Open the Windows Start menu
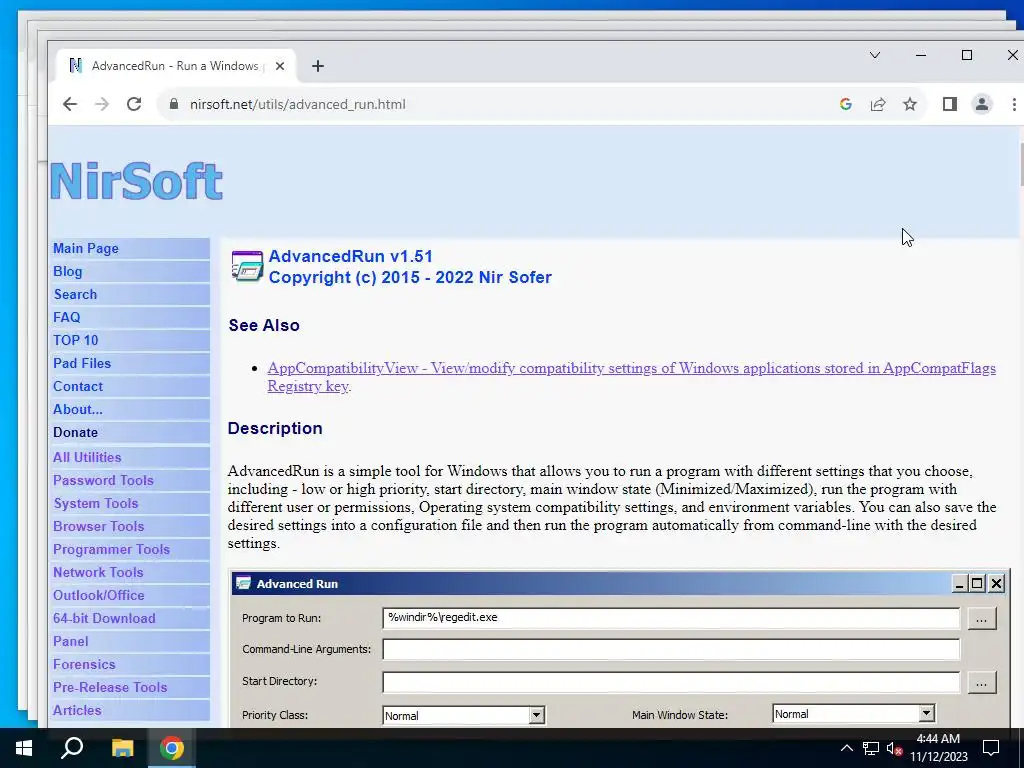Viewport: 1024px width, 768px height. [24, 748]
